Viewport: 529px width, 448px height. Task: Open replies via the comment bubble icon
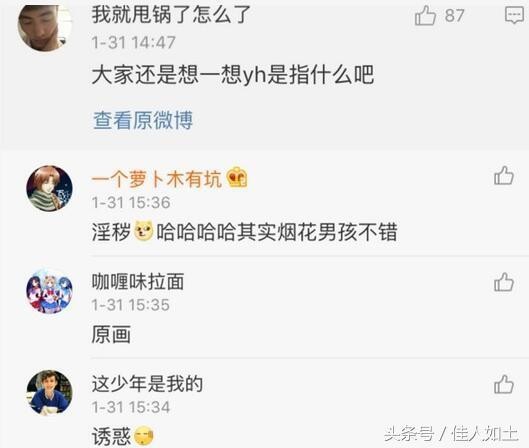(x=514, y=15)
